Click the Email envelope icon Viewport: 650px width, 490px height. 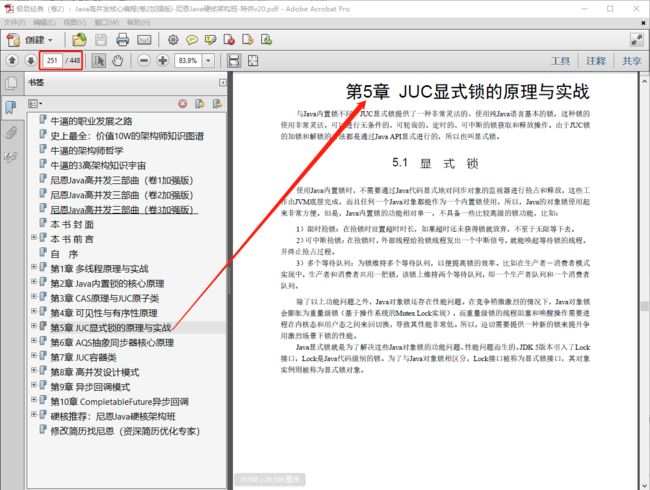click(146, 40)
